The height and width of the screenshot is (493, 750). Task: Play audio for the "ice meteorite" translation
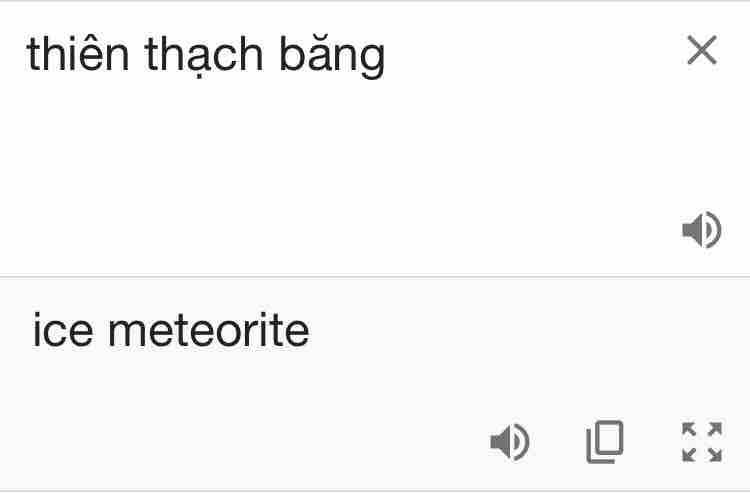[509, 441]
